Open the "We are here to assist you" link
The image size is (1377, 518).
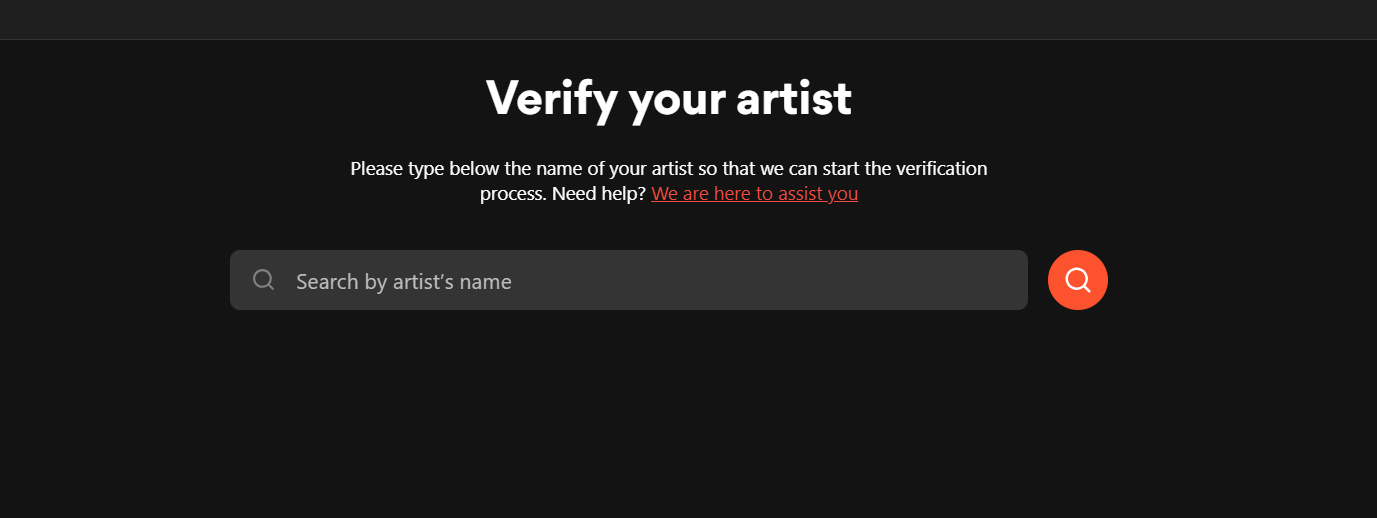coord(754,193)
